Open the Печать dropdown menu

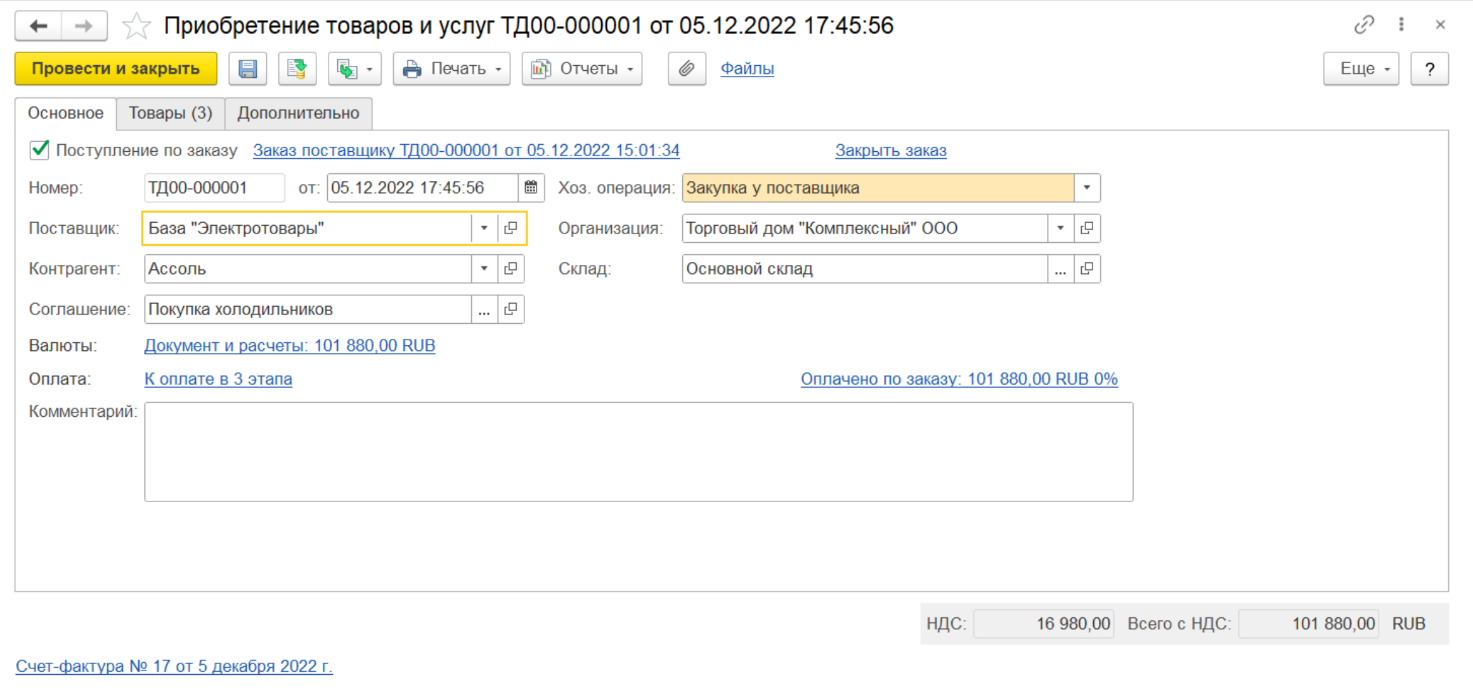[x=451, y=69]
